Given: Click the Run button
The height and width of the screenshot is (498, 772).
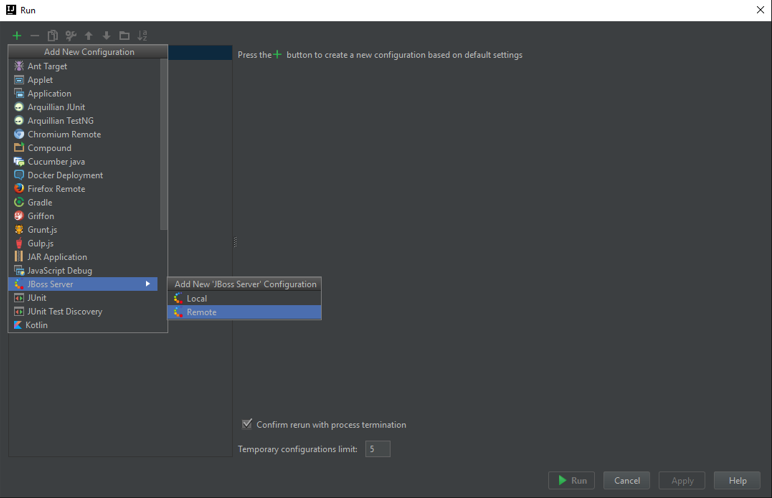Looking at the screenshot, I should click(x=571, y=480).
